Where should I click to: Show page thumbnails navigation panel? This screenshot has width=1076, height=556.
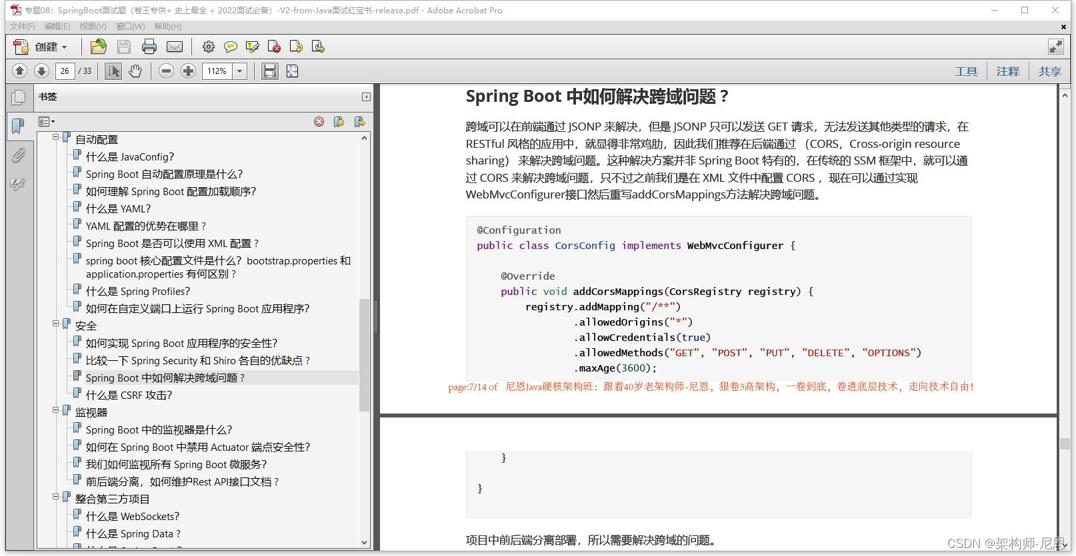(x=19, y=97)
